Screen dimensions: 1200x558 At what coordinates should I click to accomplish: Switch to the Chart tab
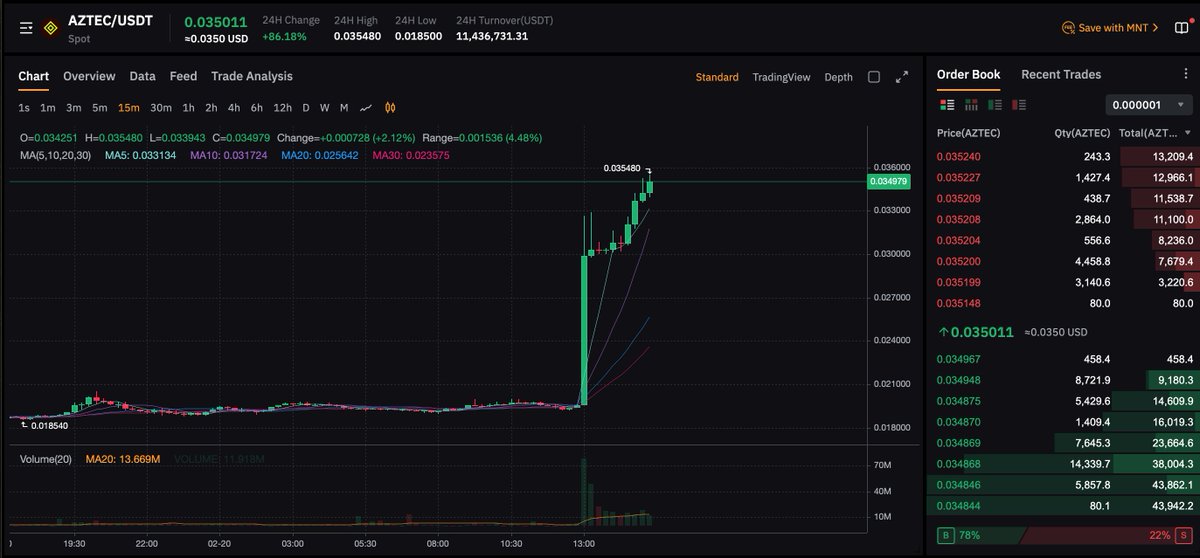(33, 76)
